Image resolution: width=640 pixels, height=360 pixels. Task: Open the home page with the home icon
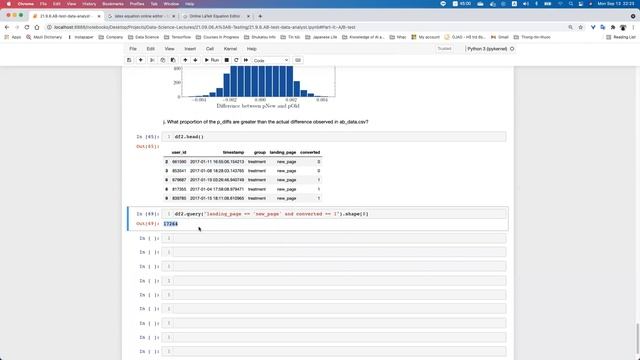pyautogui.click(x=37, y=27)
